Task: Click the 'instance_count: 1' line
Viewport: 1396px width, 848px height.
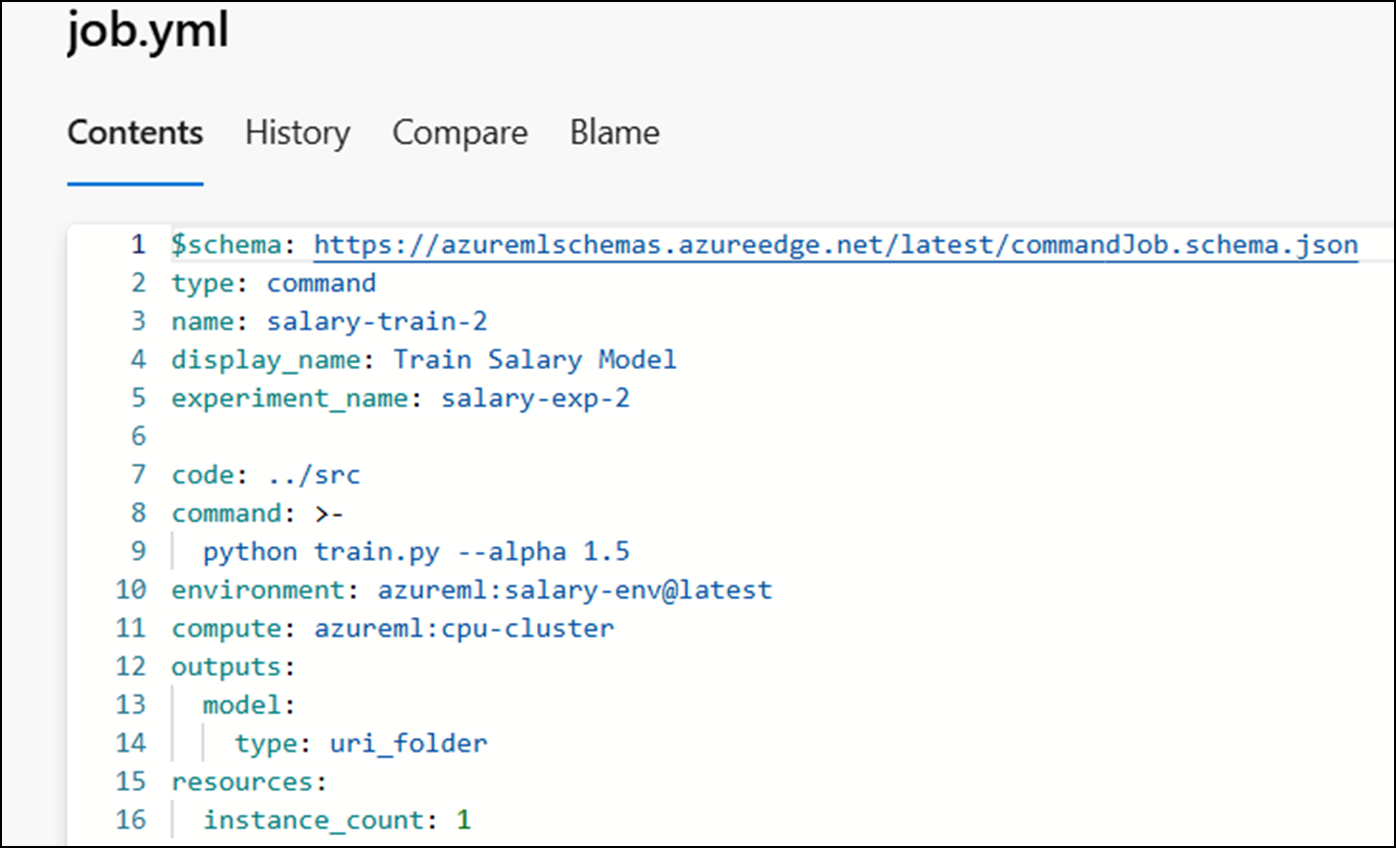Action: coord(337,820)
